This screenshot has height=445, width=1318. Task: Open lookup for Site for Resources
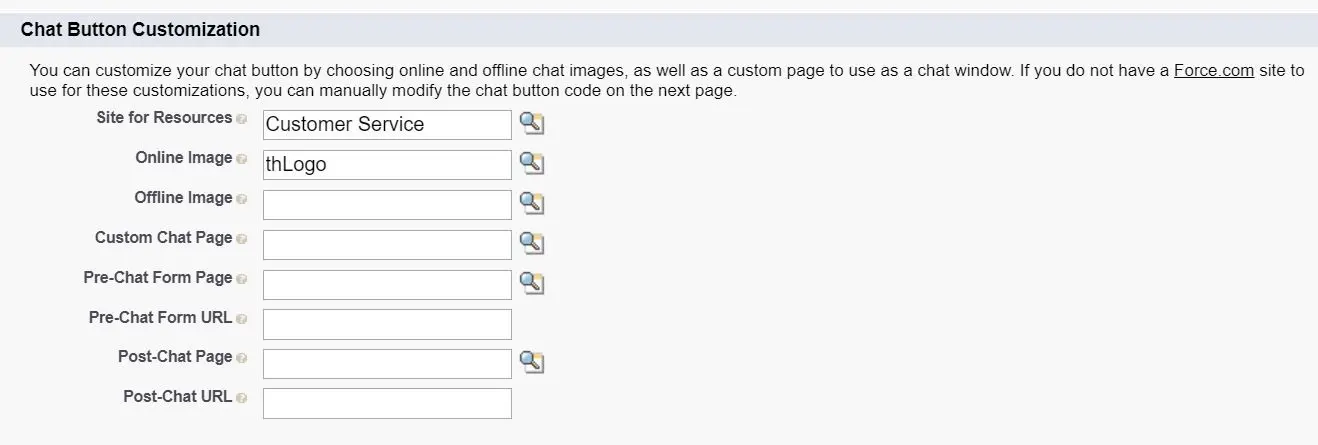[x=532, y=124]
